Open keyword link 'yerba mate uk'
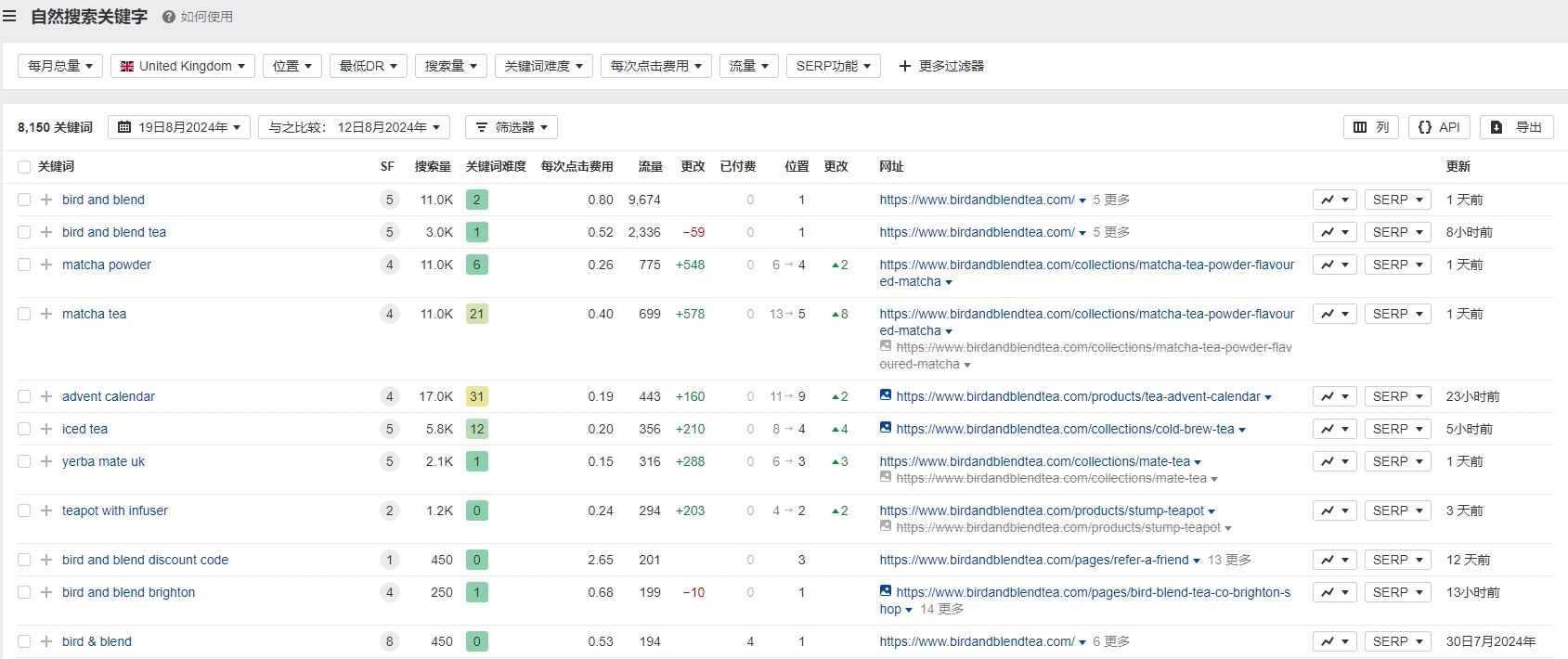 coord(103,461)
